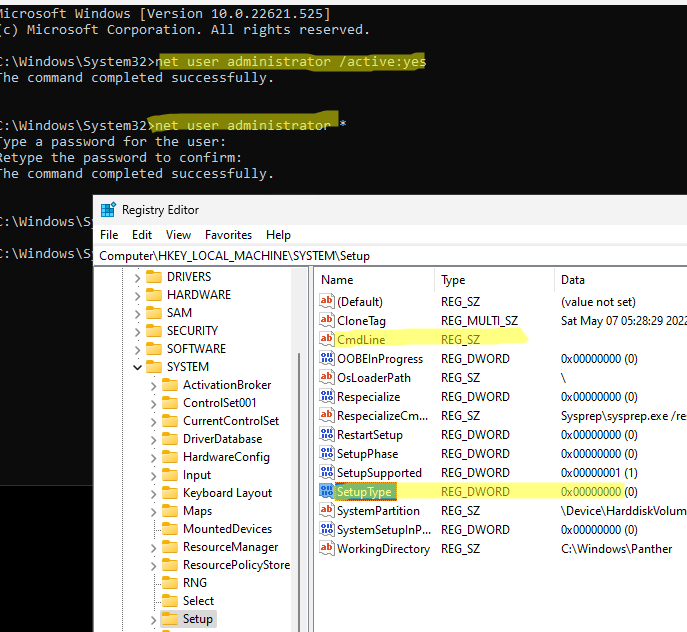Expand the SAM key
This screenshot has width=687, height=632.
click(x=137, y=314)
